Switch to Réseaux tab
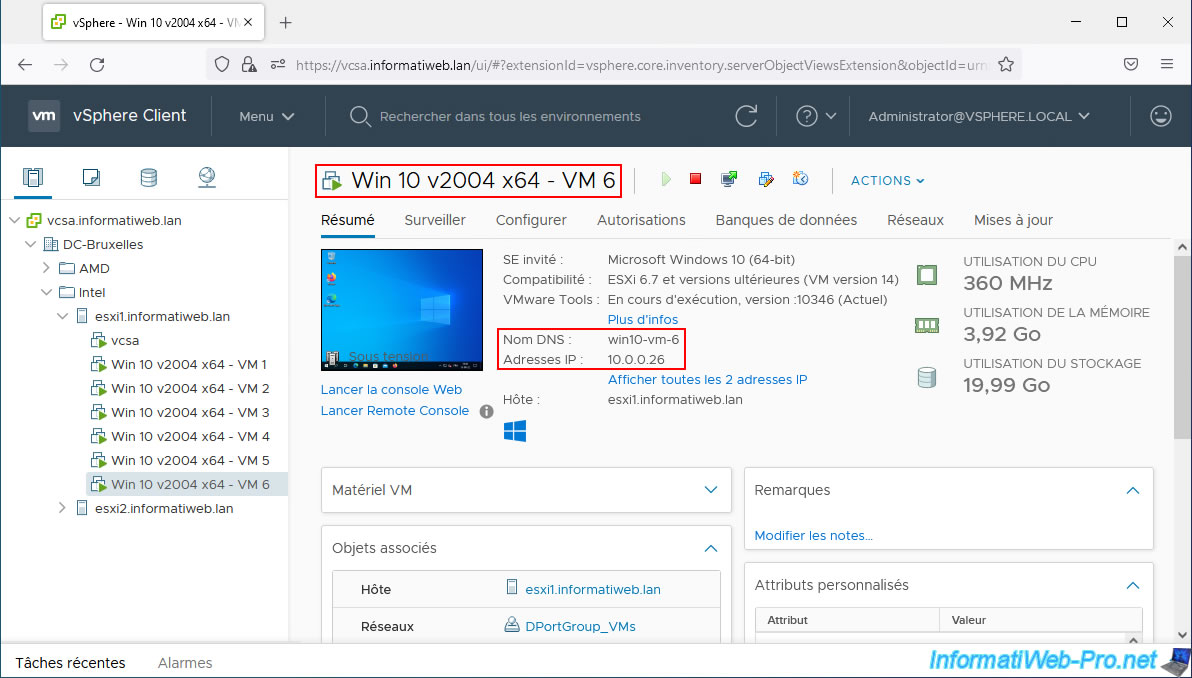This screenshot has height=678, width=1192. point(915,220)
